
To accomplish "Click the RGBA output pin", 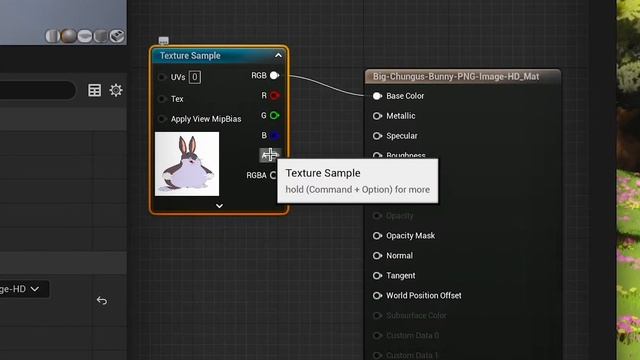I will click(273, 175).
